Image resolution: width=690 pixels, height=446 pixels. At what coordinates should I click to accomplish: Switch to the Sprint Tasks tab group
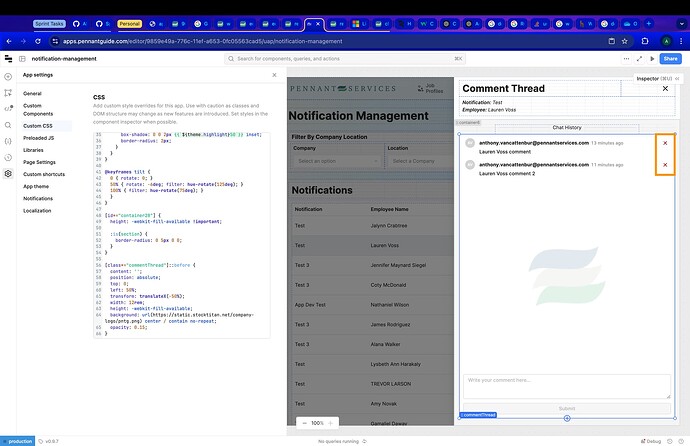(x=49, y=24)
